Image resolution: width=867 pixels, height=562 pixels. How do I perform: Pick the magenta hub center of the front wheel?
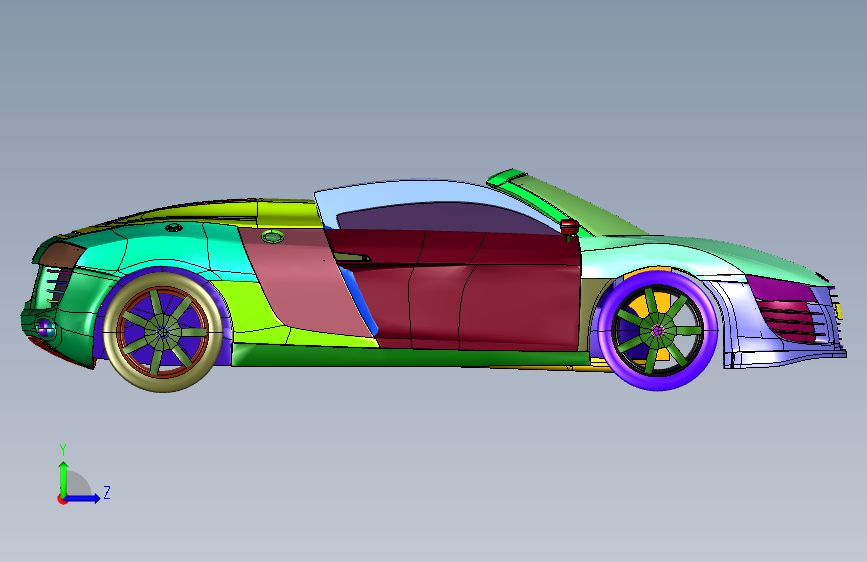coord(657,331)
